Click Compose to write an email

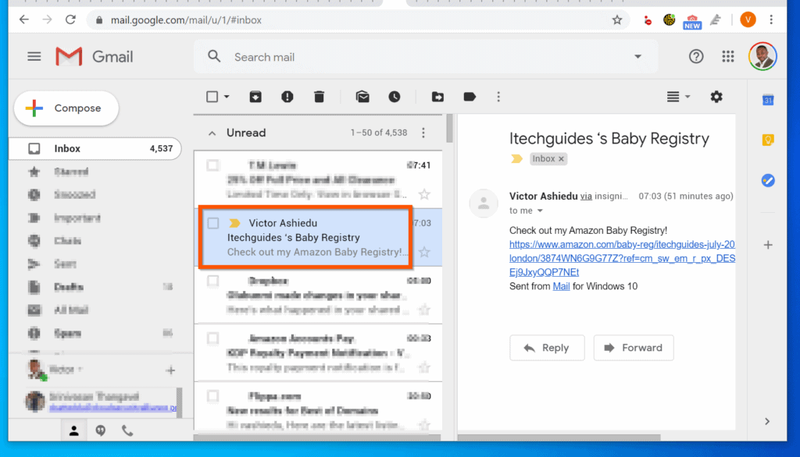click(66, 108)
